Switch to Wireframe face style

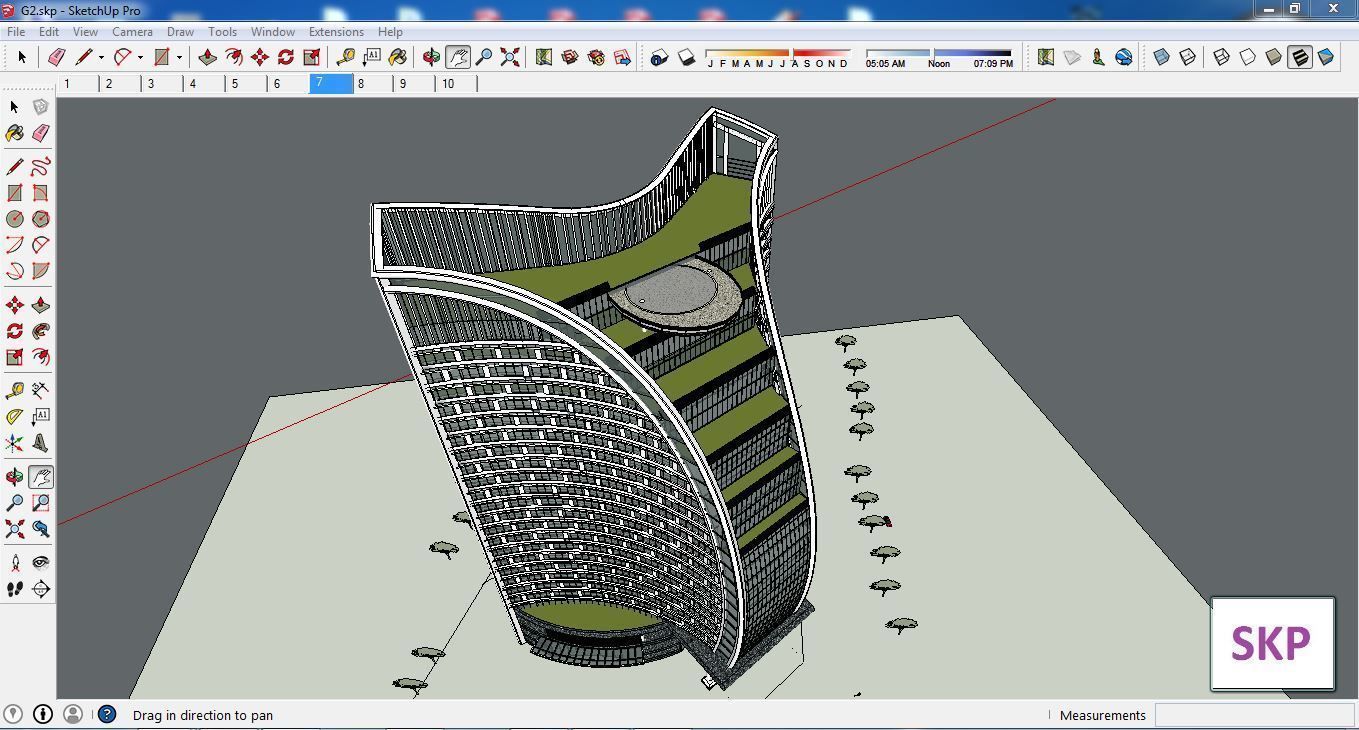pos(1221,57)
